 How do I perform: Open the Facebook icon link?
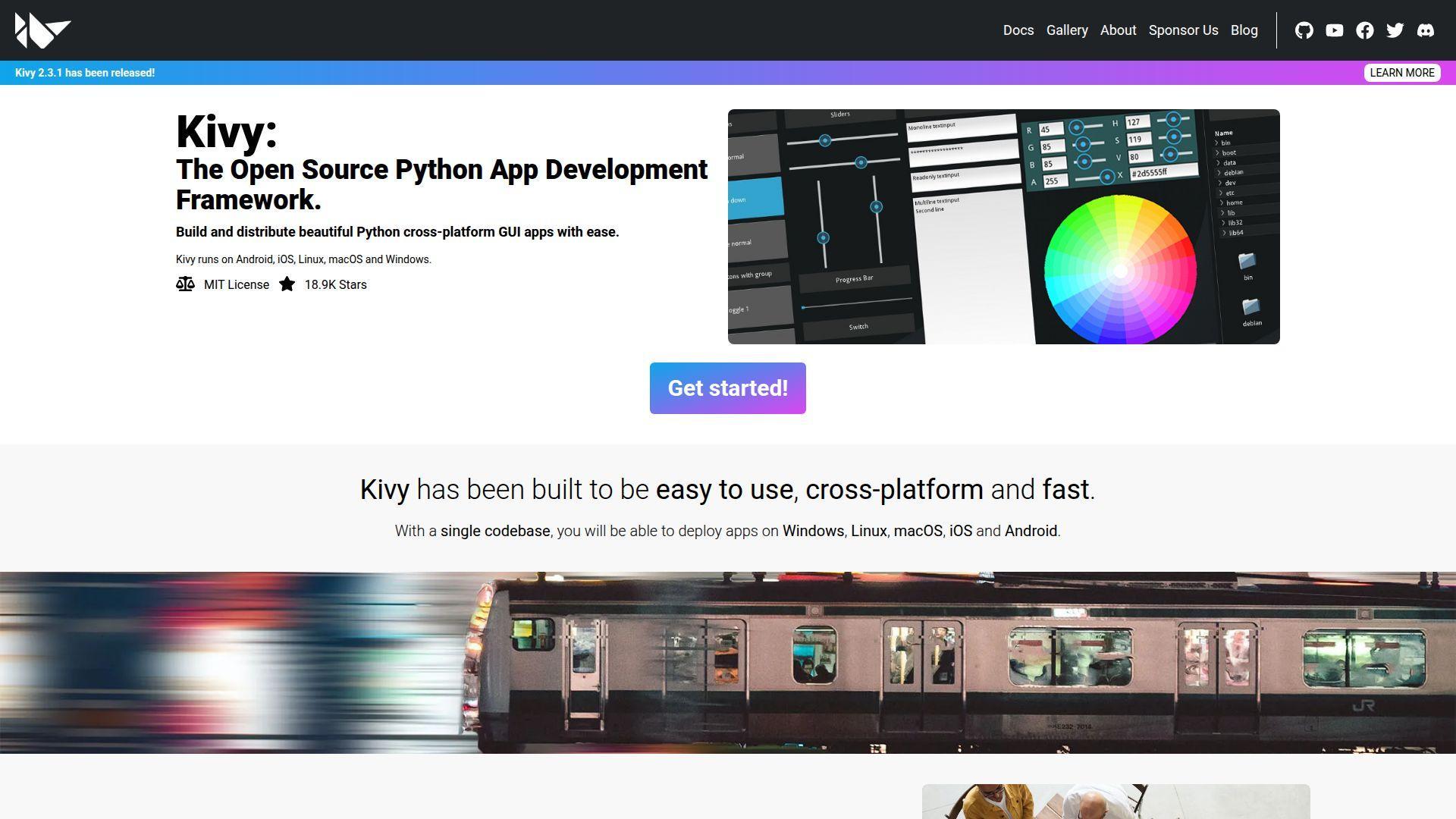point(1364,30)
